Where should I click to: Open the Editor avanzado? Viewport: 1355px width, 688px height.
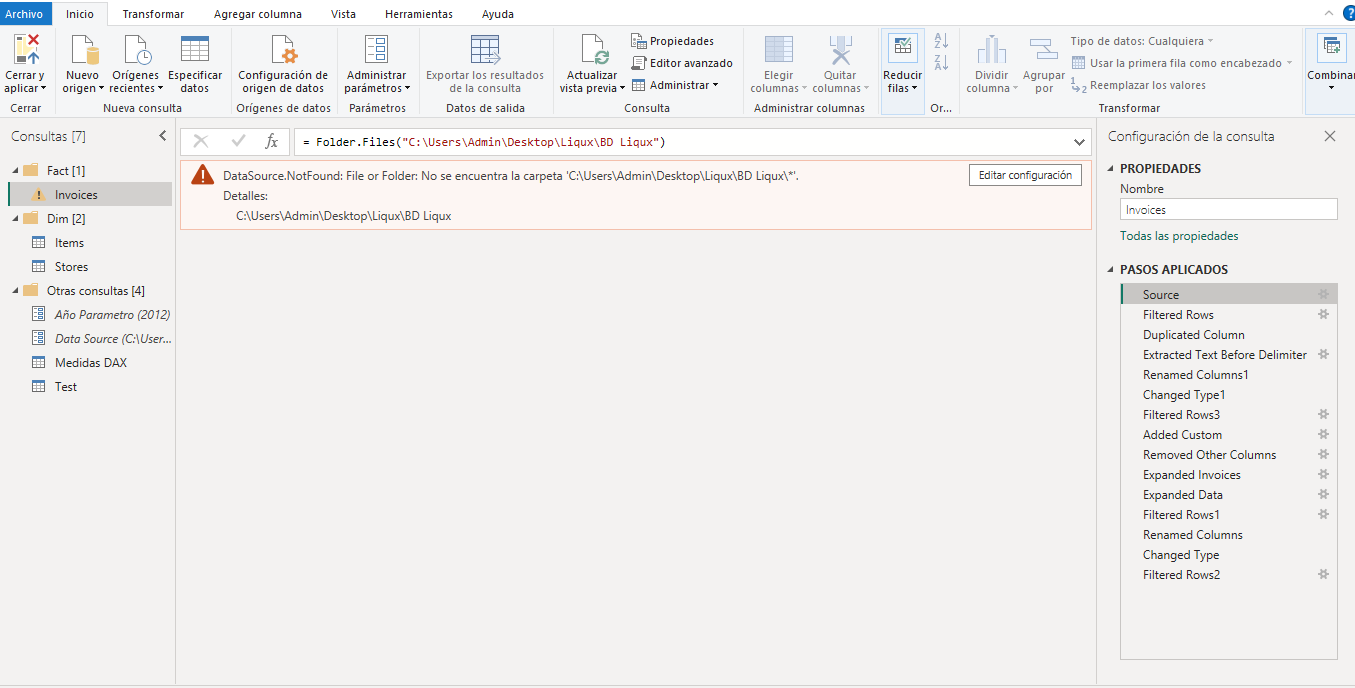coord(681,63)
